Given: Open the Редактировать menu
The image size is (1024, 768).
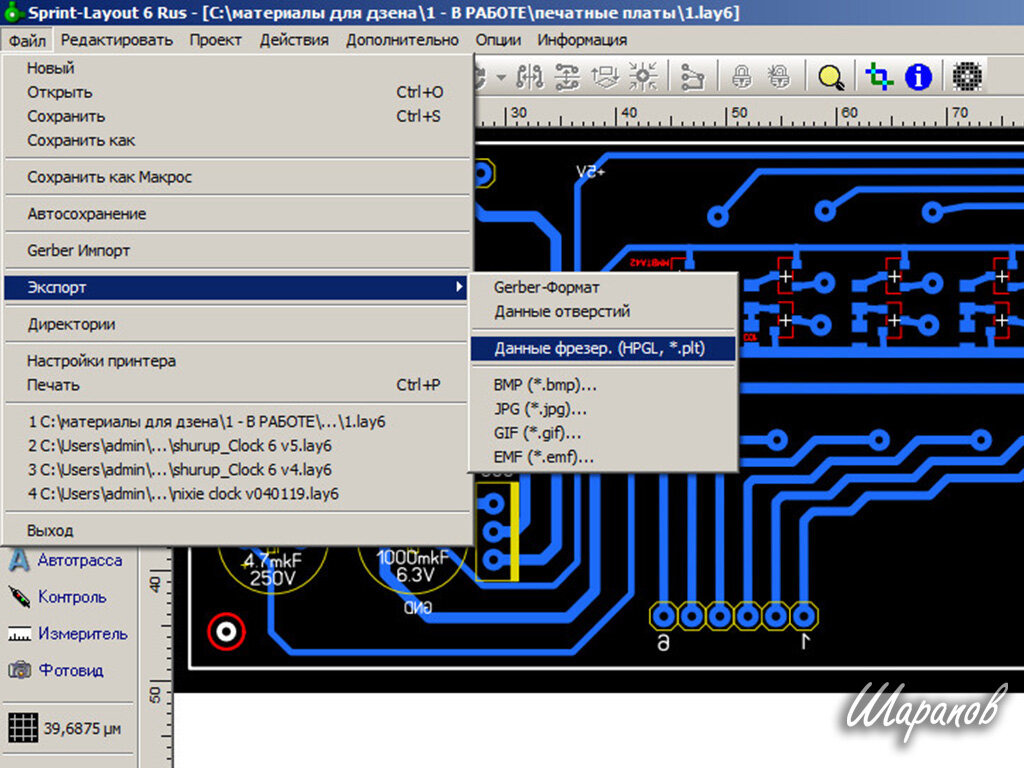Looking at the screenshot, I should 117,40.
